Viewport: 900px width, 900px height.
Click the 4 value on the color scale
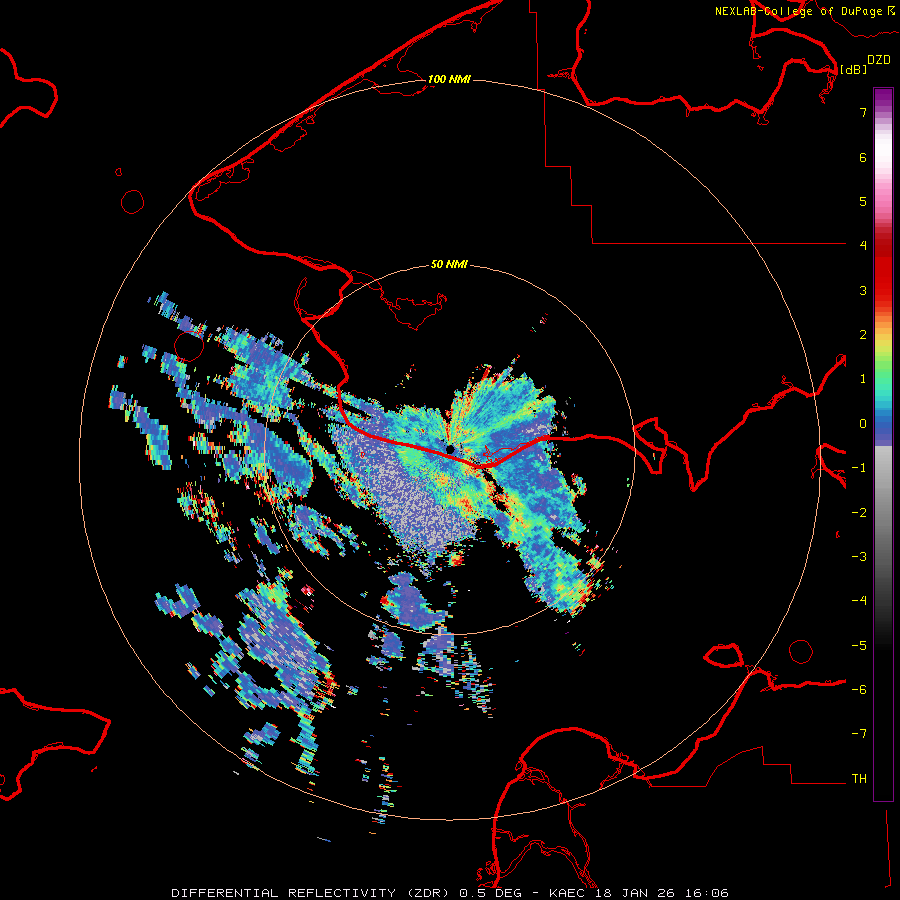pyautogui.click(x=863, y=245)
